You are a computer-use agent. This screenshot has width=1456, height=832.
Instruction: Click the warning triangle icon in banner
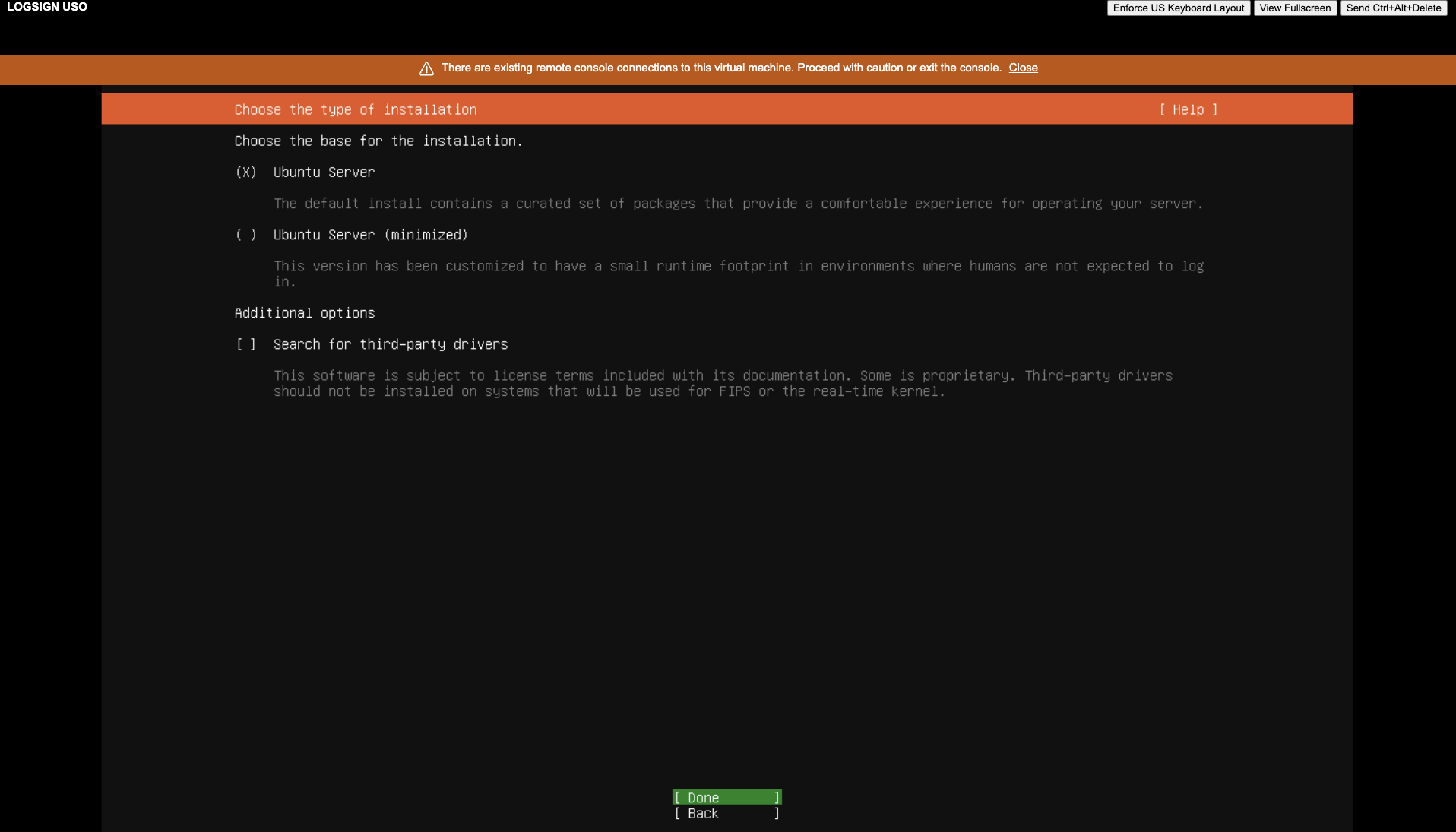426,68
